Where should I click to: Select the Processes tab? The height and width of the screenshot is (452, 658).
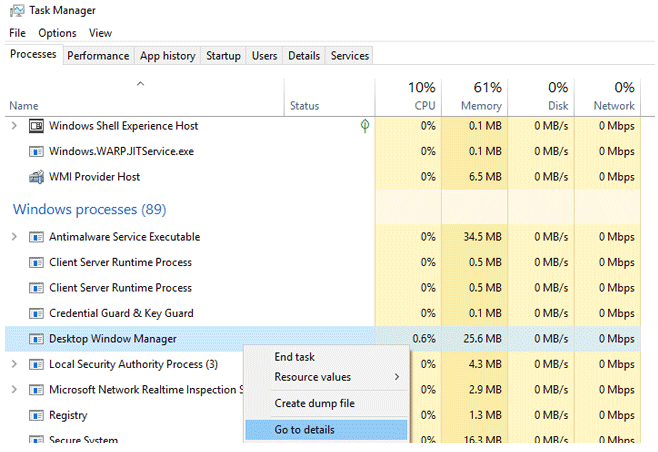[x=33, y=55]
